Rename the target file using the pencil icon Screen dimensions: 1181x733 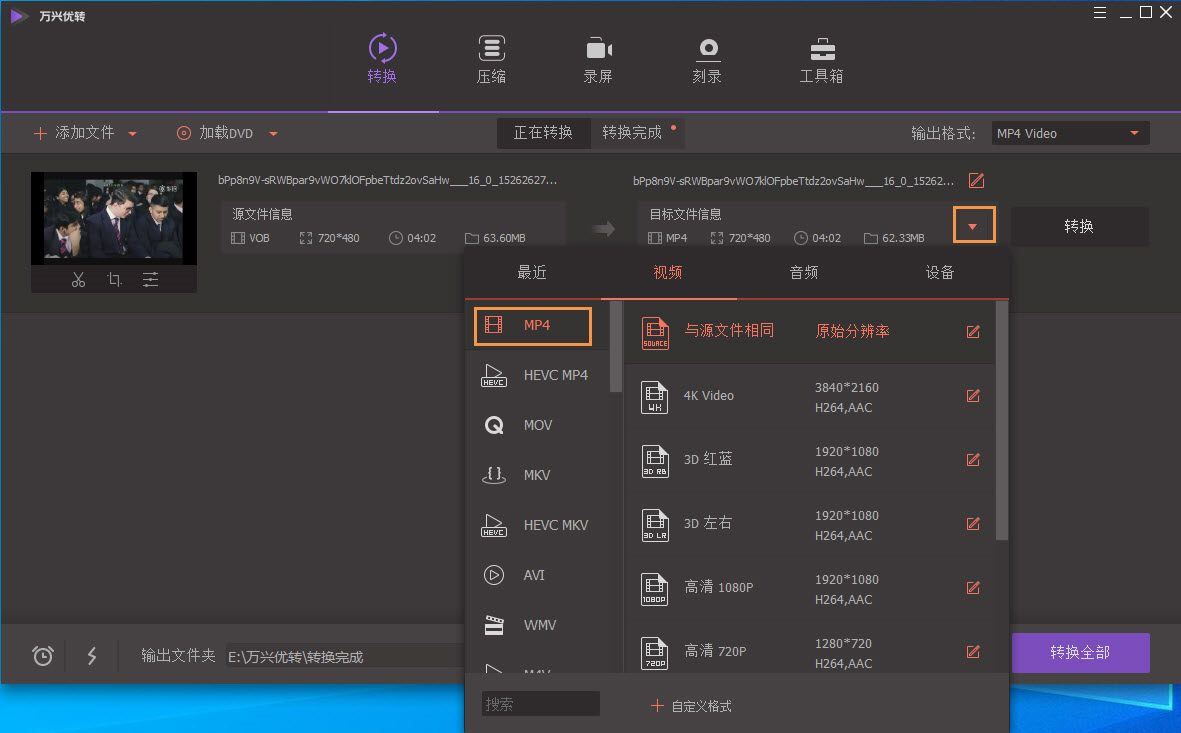(x=976, y=181)
